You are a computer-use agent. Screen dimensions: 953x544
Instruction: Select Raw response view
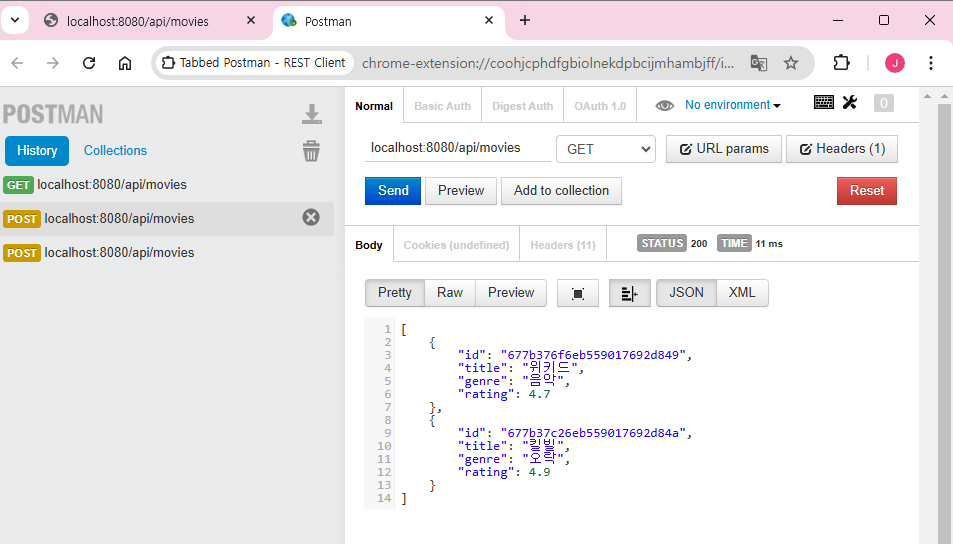(450, 293)
